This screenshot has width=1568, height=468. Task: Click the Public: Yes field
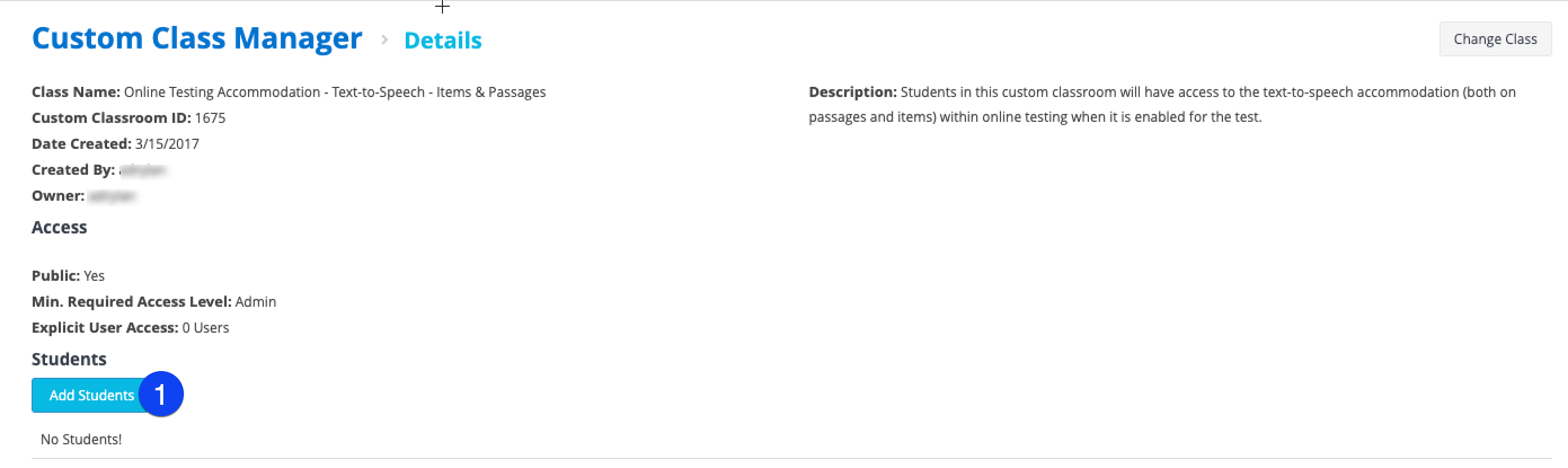click(68, 276)
